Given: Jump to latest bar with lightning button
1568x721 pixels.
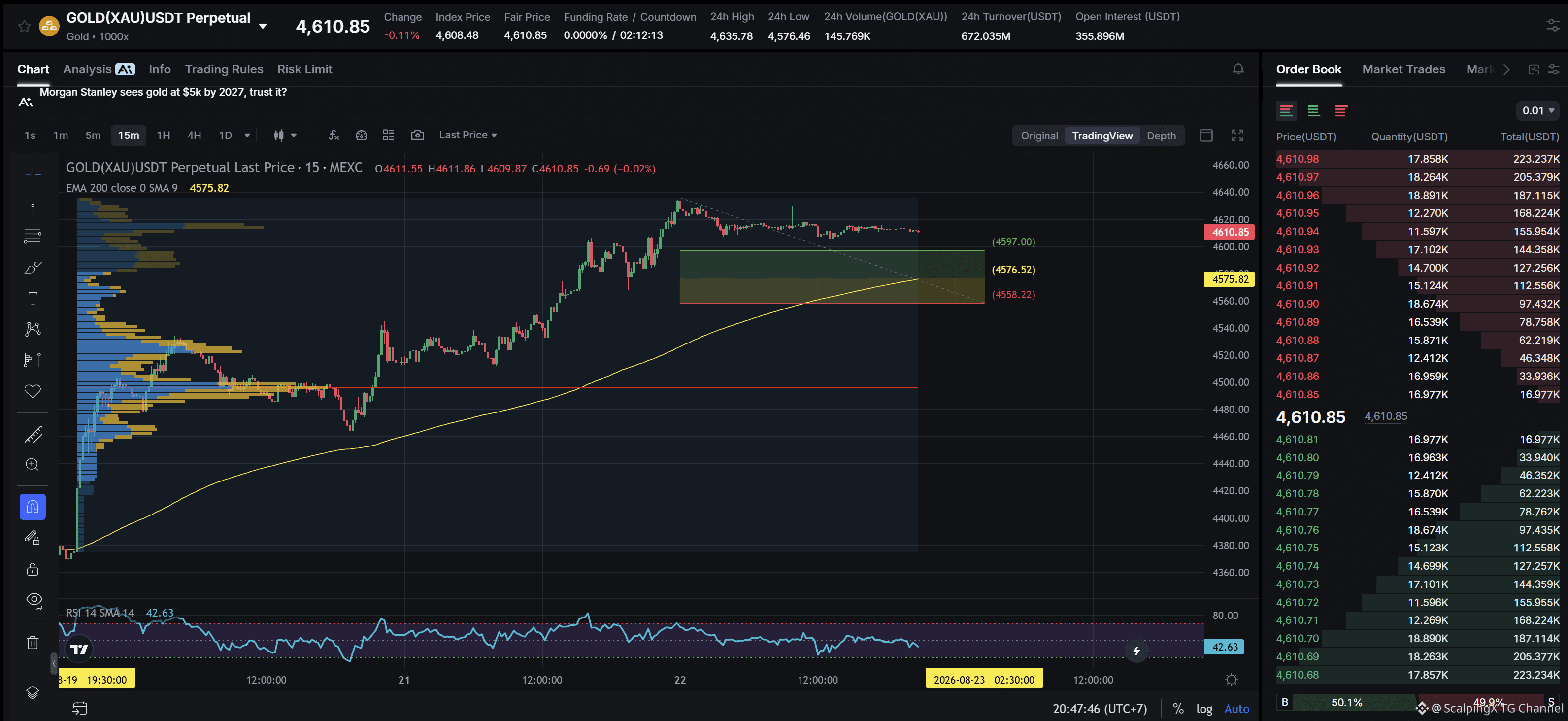Looking at the screenshot, I should coord(1136,651).
